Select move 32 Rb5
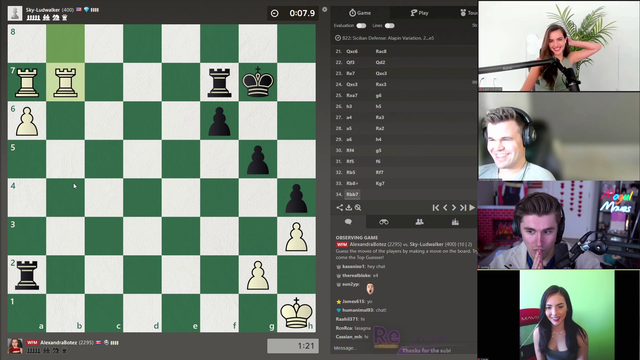Image resolution: width=640 pixels, height=360 pixels. [351, 172]
